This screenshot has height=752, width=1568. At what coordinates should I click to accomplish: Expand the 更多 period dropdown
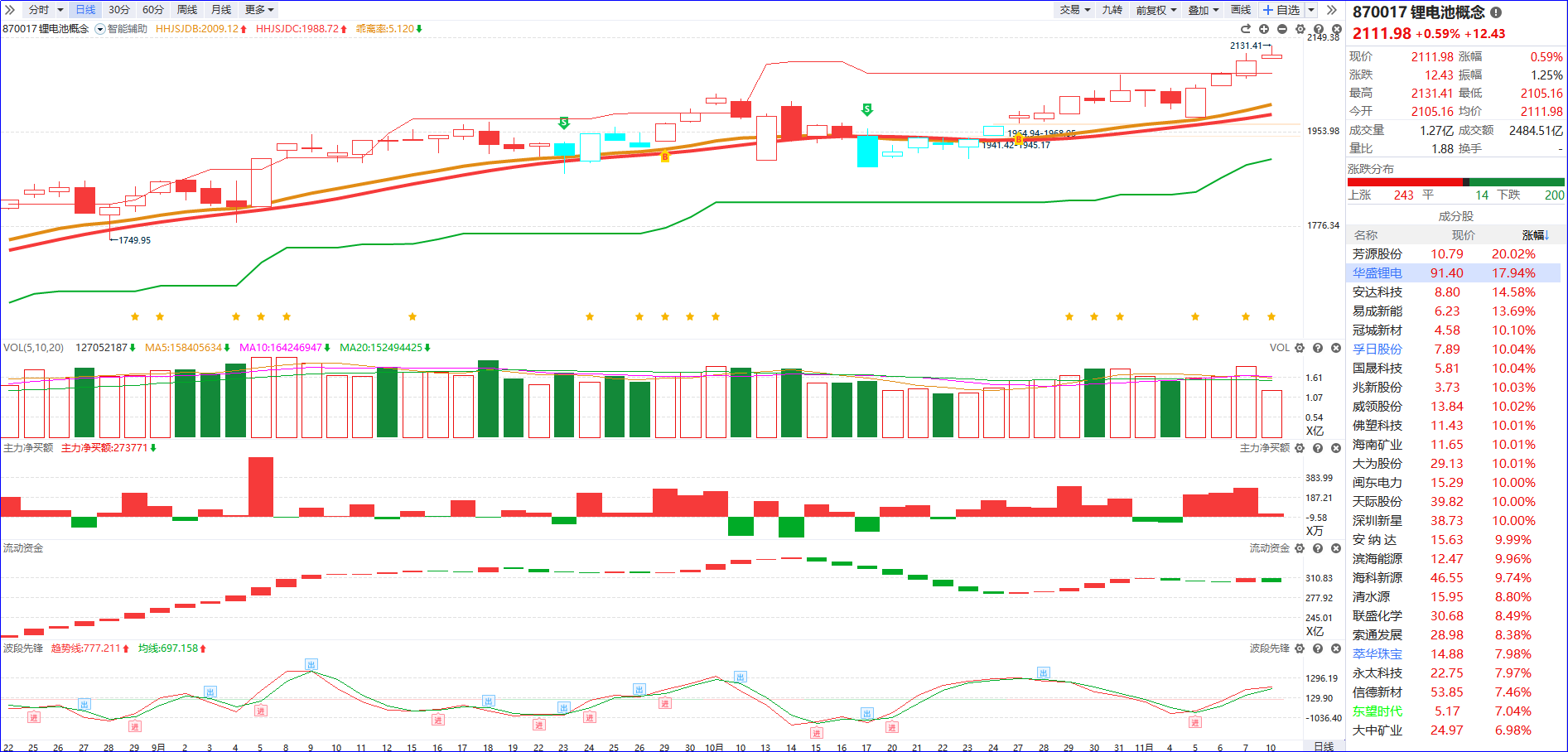[259, 10]
